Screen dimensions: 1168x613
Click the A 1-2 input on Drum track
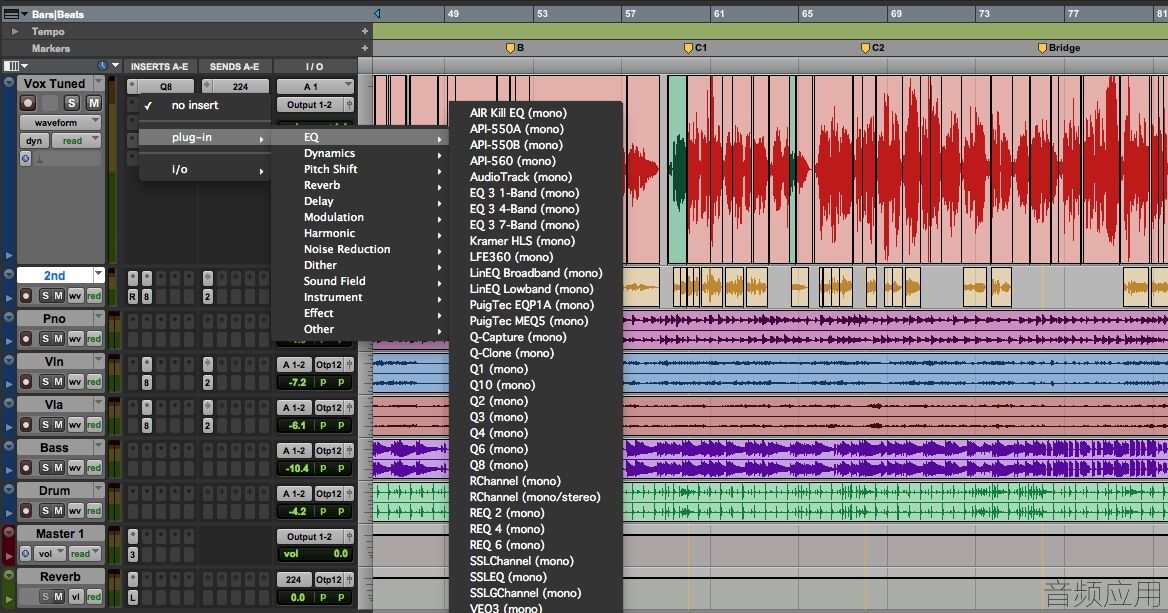(294, 493)
